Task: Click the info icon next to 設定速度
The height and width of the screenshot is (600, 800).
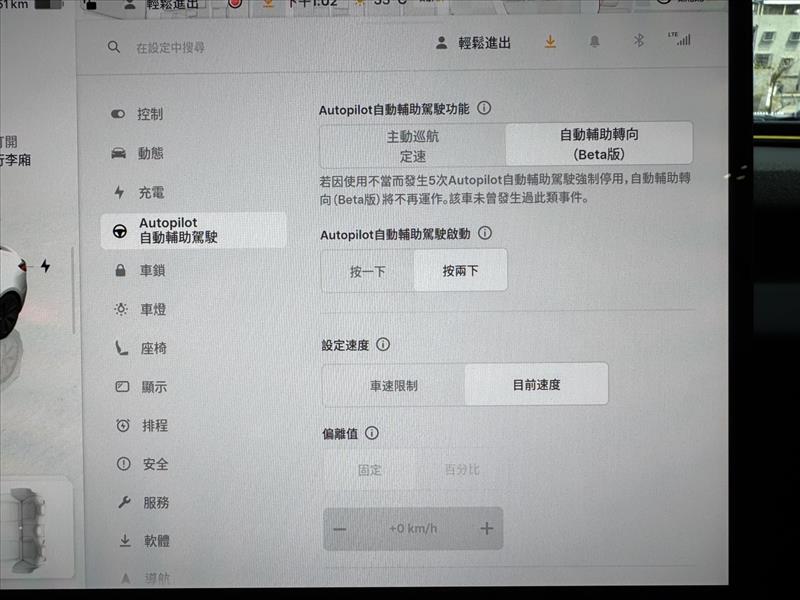Action: tap(383, 345)
